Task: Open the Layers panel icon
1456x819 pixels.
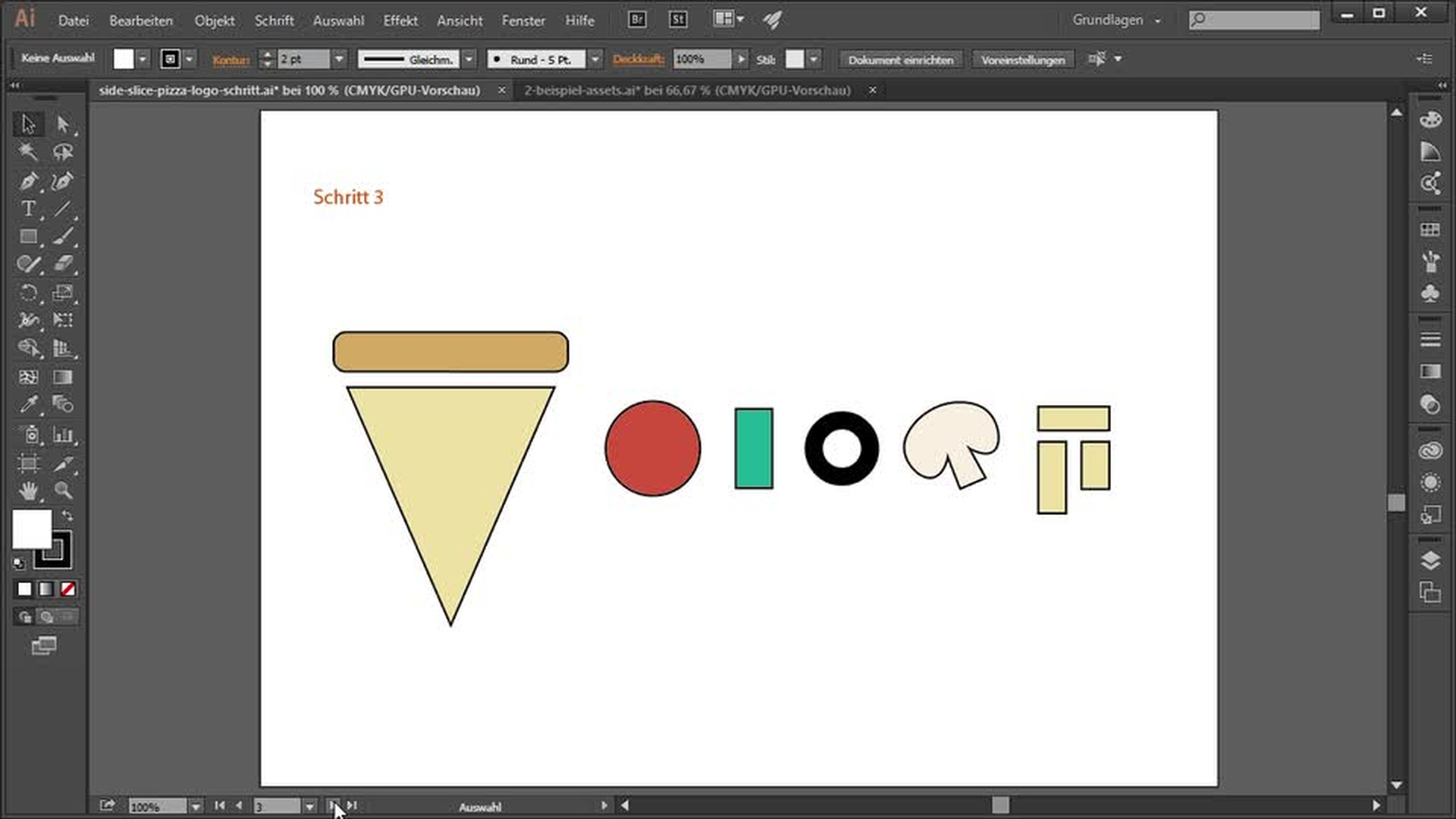Action: point(1430,560)
